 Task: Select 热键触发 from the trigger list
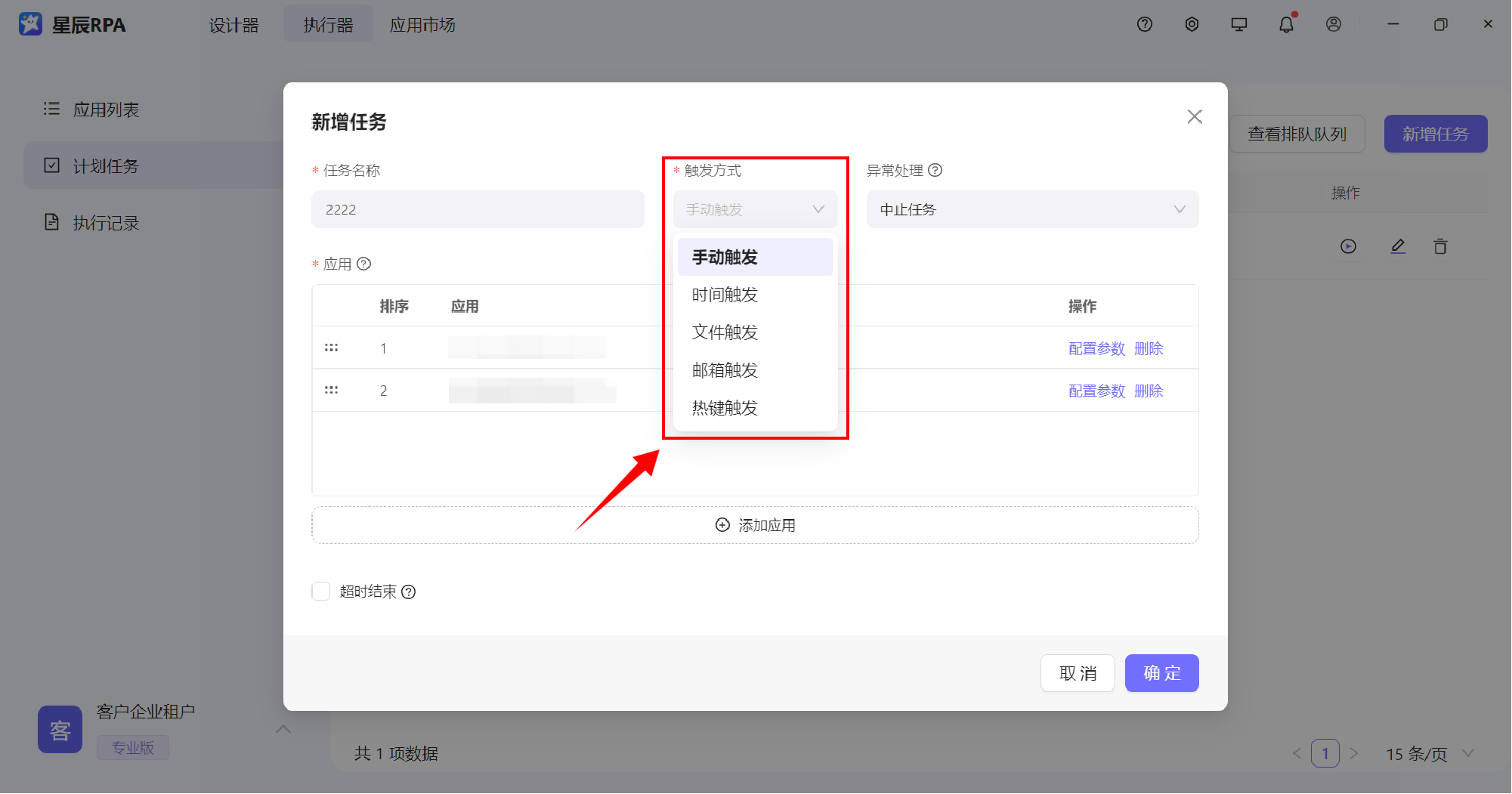[723, 408]
